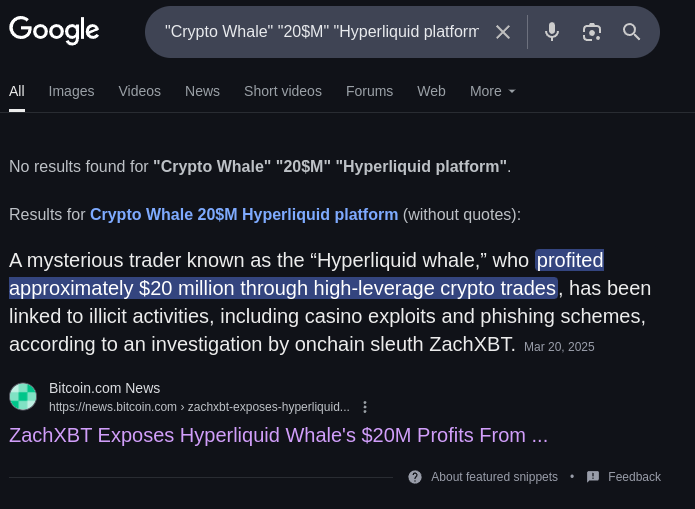
Task: Open search by image camera icon
Action: pos(592,32)
